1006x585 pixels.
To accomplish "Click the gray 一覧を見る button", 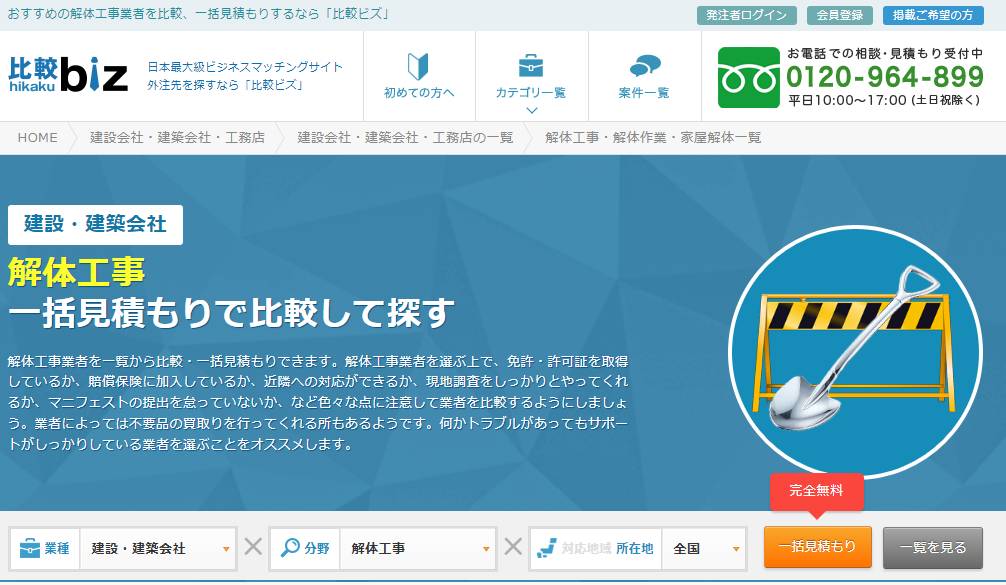I will pyautogui.click(x=932, y=547).
